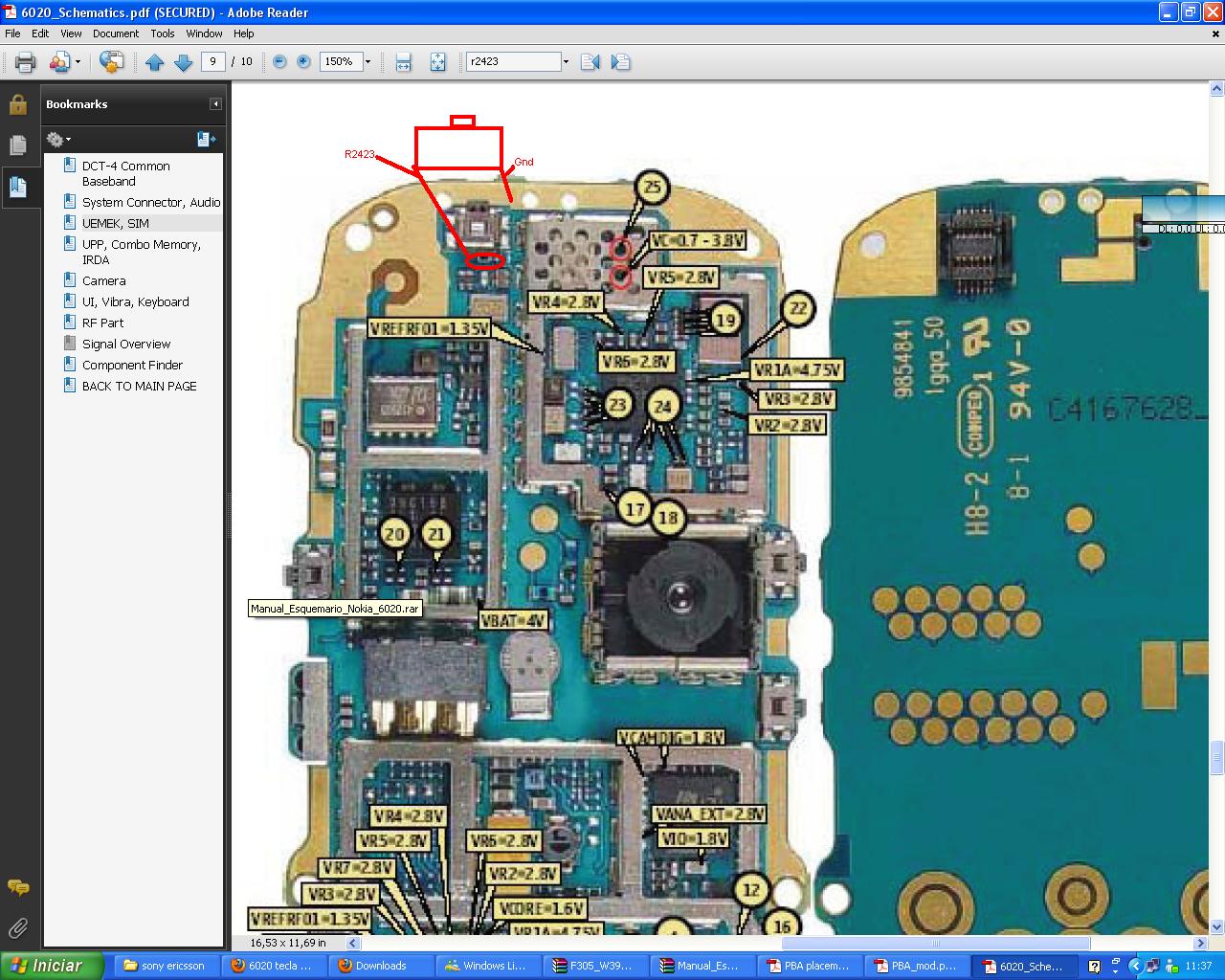
Task: Zoom out with the minus icon
Action: (279, 61)
